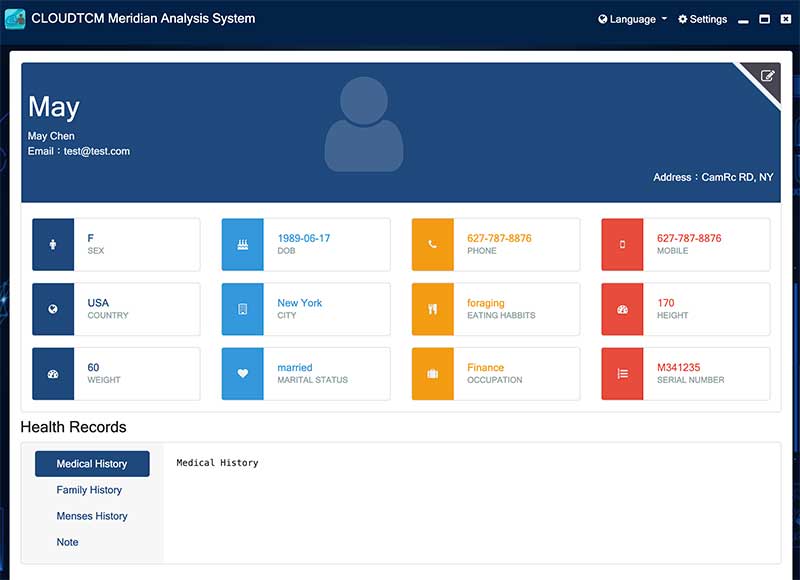Switch to the Family History tab
This screenshot has width=800, height=580.
tap(89, 490)
